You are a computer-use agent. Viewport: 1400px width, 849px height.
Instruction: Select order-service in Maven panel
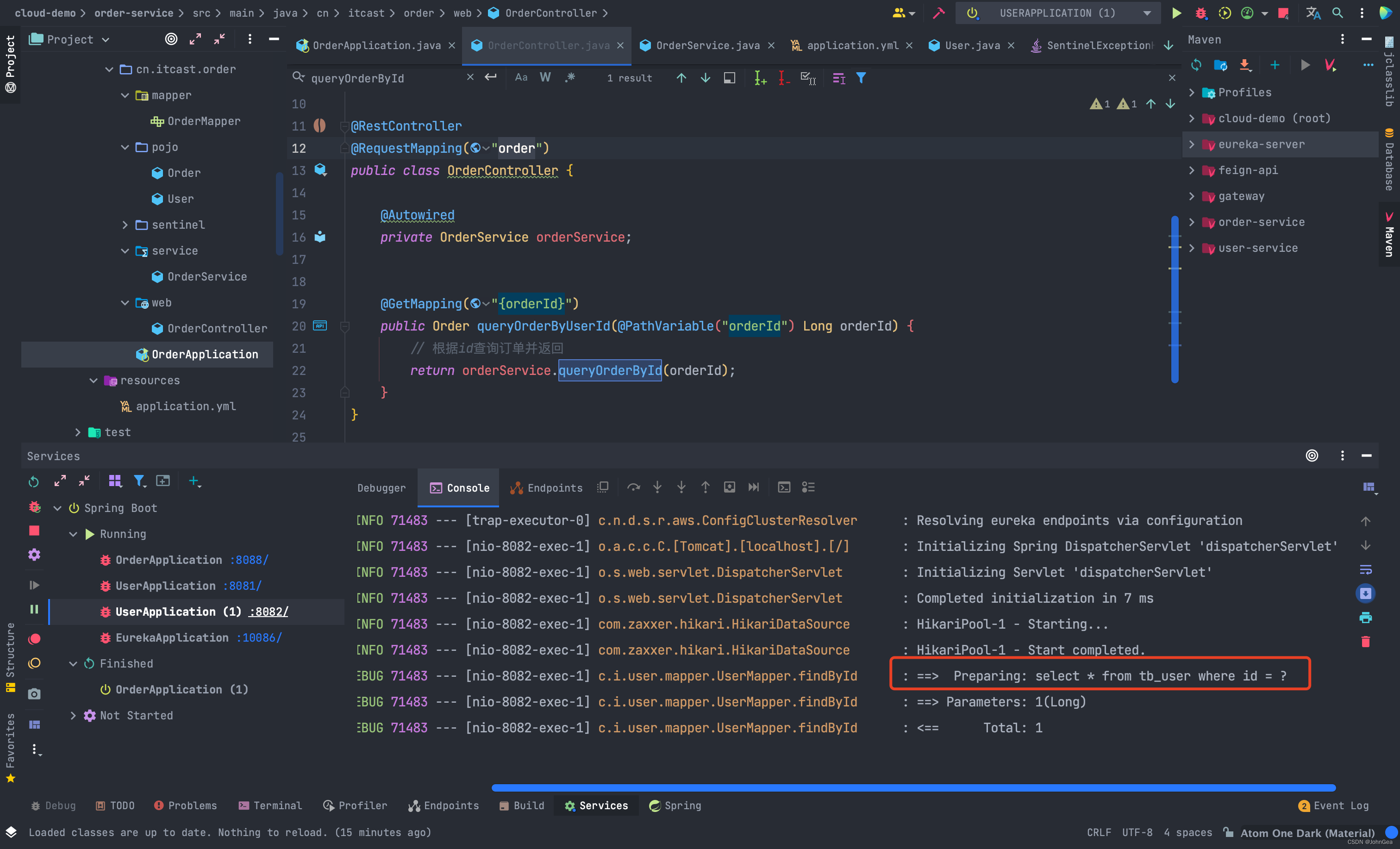tap(1262, 222)
